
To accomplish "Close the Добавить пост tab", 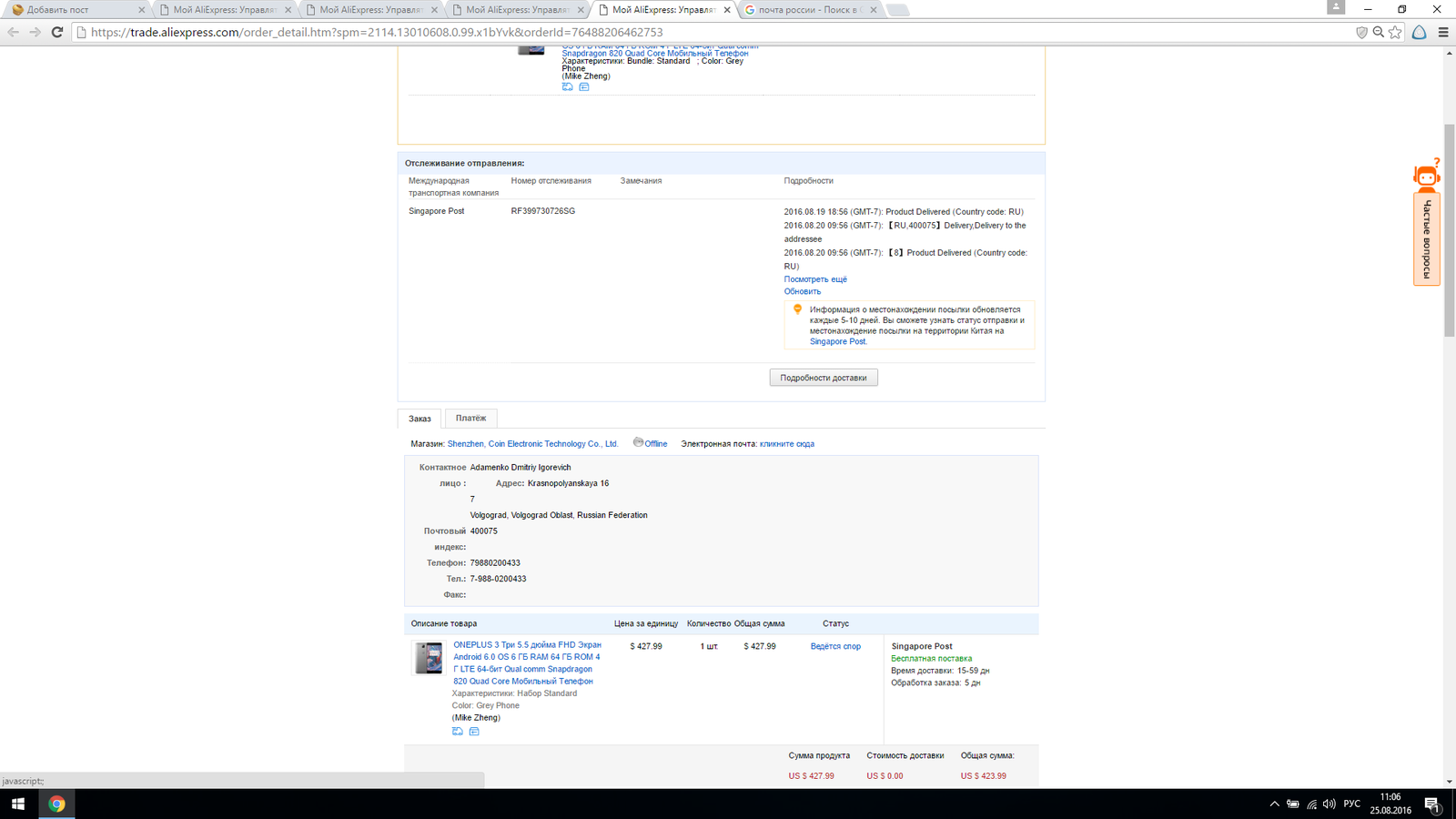I will [x=141, y=10].
